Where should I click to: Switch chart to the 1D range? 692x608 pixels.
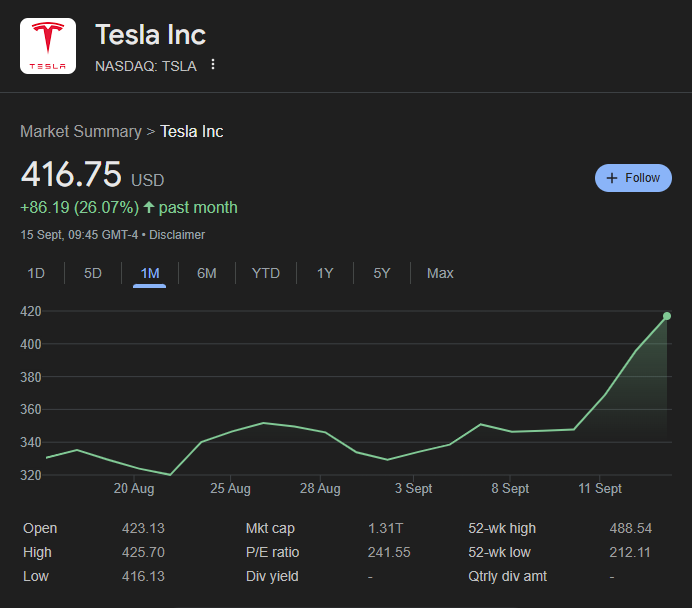[36, 273]
